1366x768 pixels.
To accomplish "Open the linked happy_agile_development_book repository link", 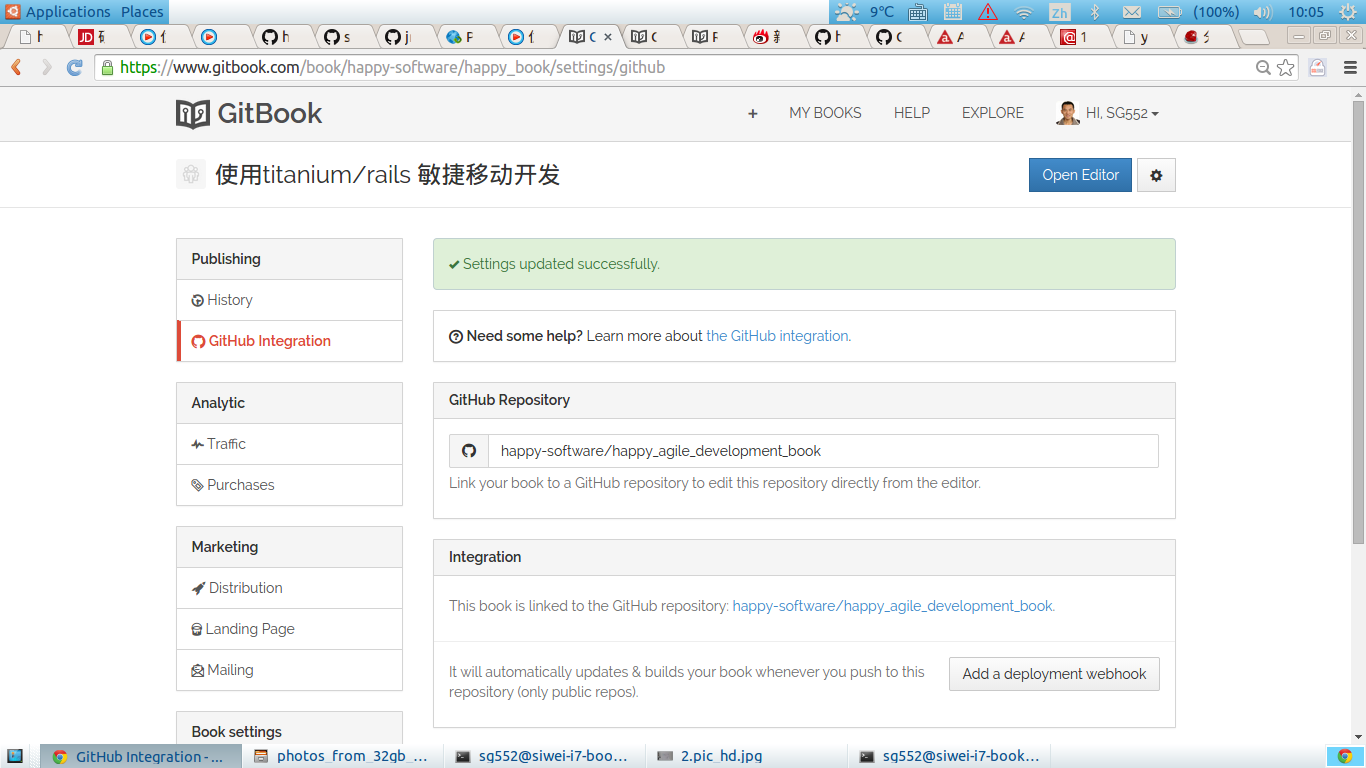I will click(x=893, y=606).
